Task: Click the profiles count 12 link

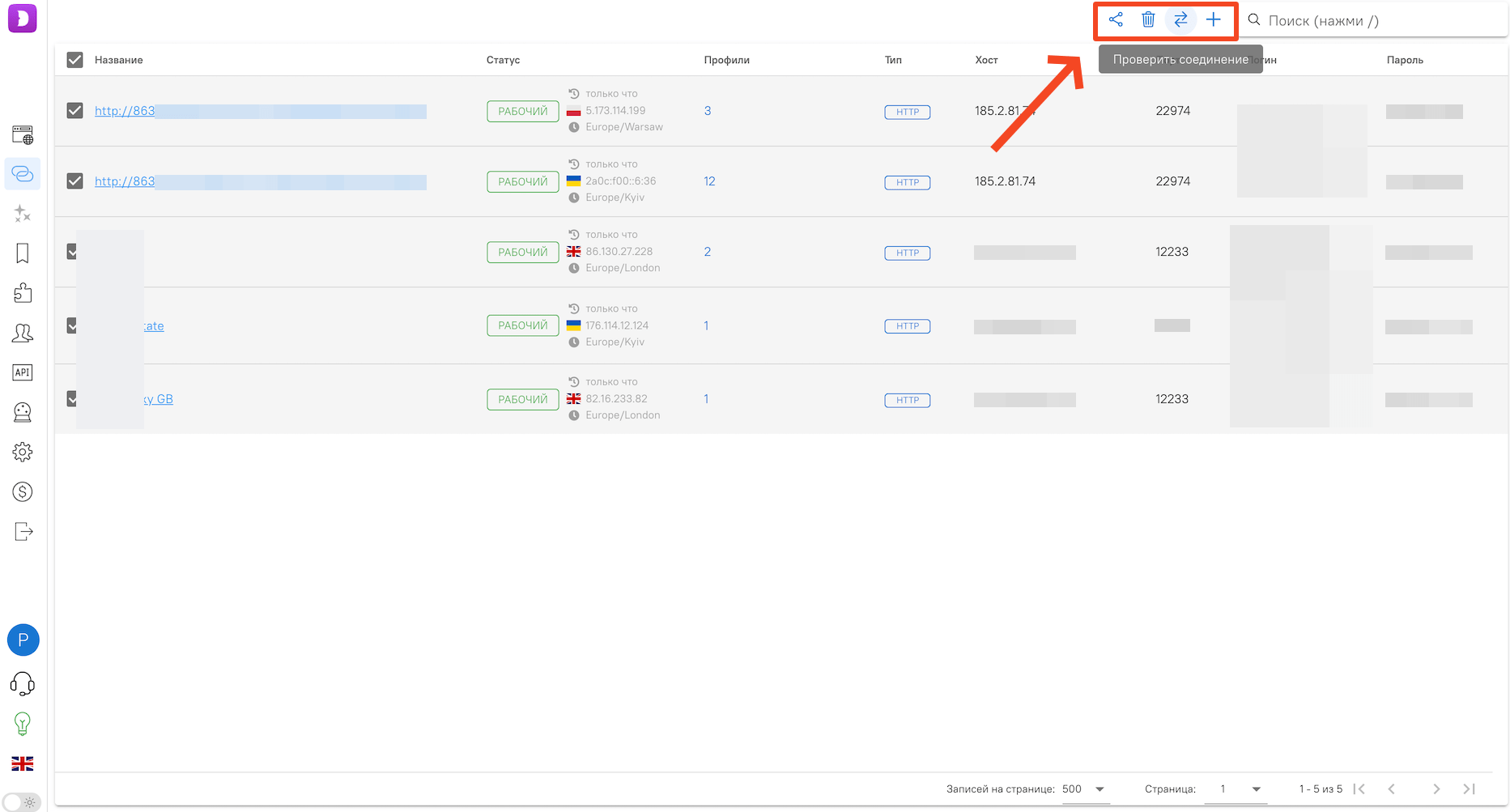Action: pos(709,181)
